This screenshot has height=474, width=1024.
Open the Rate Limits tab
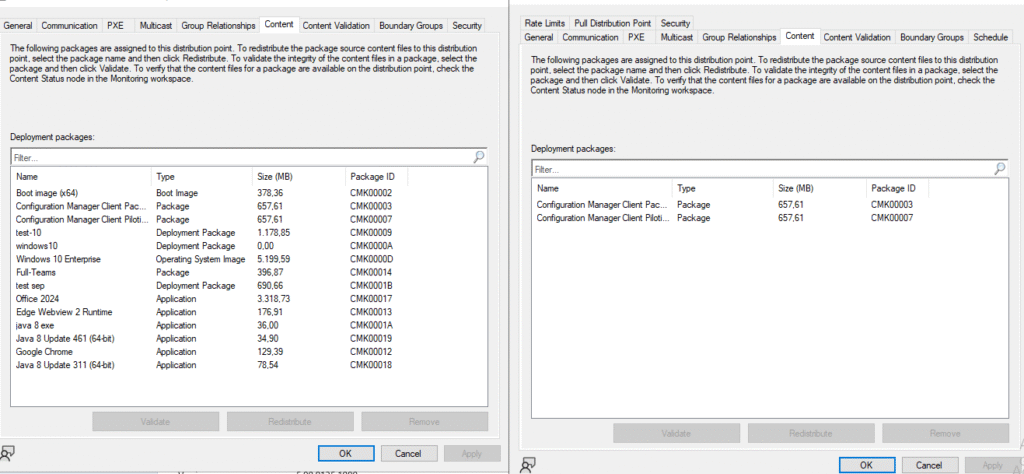coord(545,22)
